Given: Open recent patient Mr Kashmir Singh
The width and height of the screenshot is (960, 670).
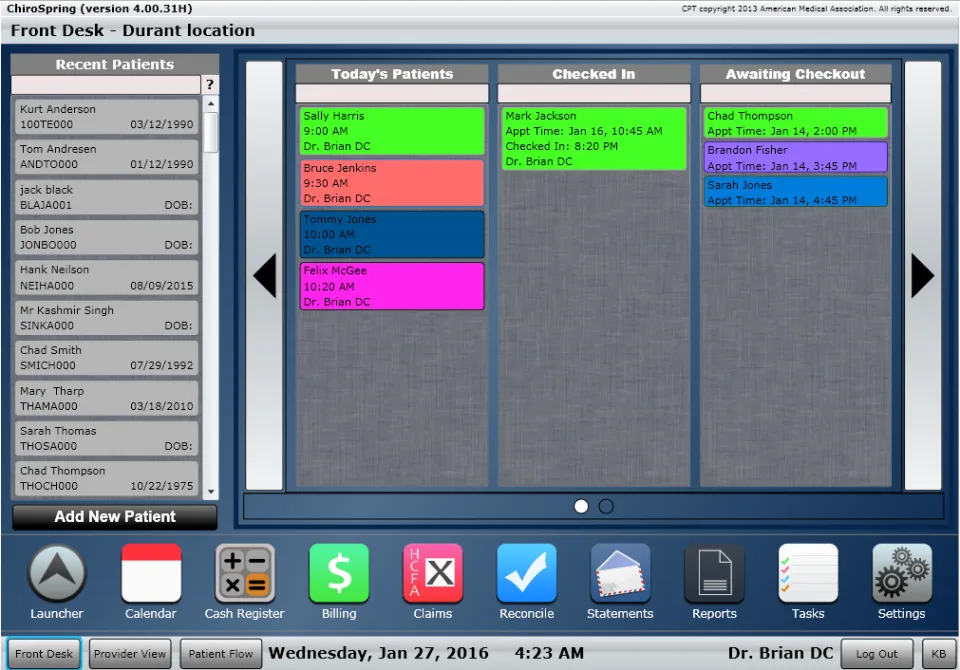Looking at the screenshot, I should tap(107, 318).
